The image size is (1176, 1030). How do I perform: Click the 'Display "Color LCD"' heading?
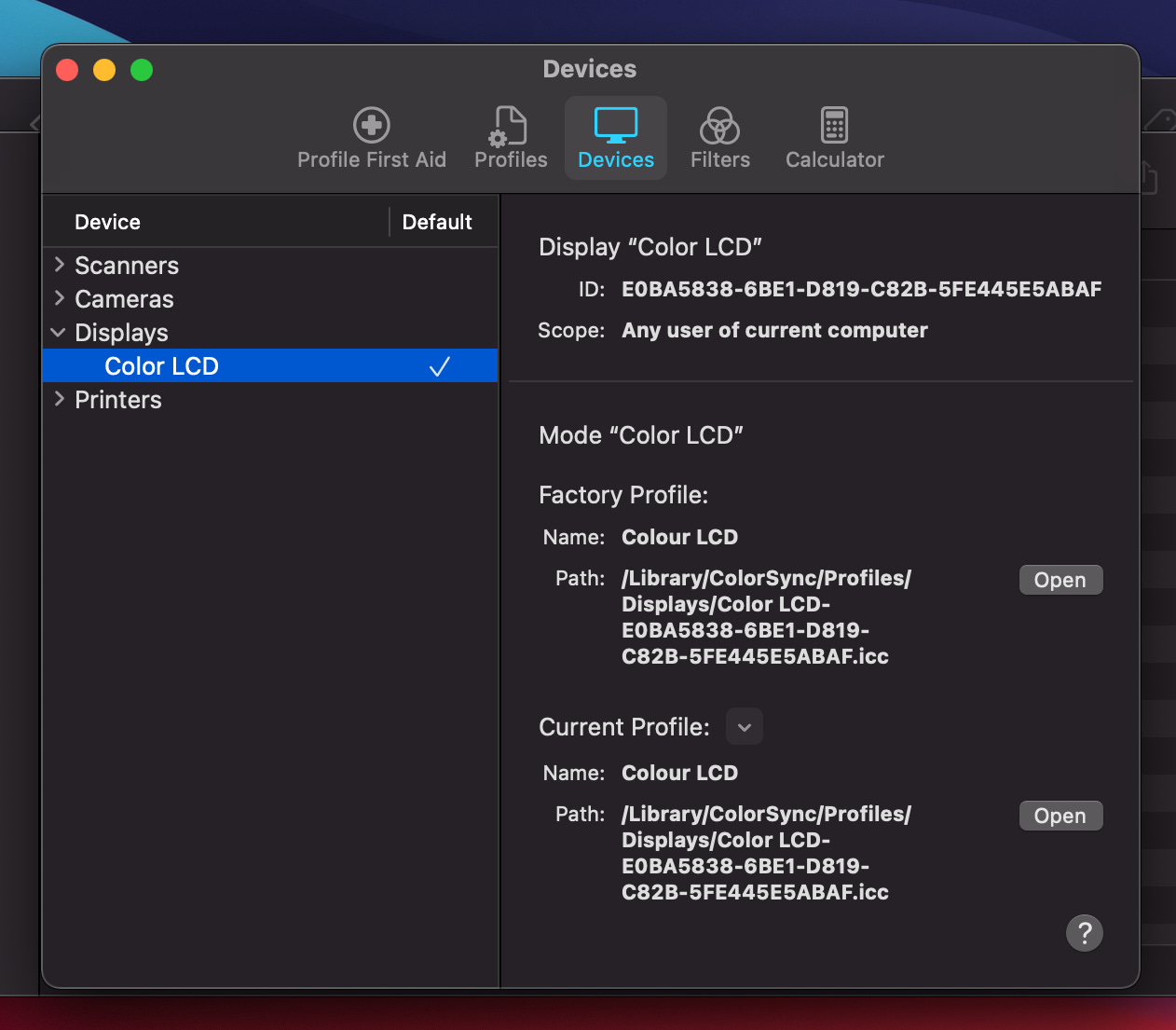click(x=650, y=247)
